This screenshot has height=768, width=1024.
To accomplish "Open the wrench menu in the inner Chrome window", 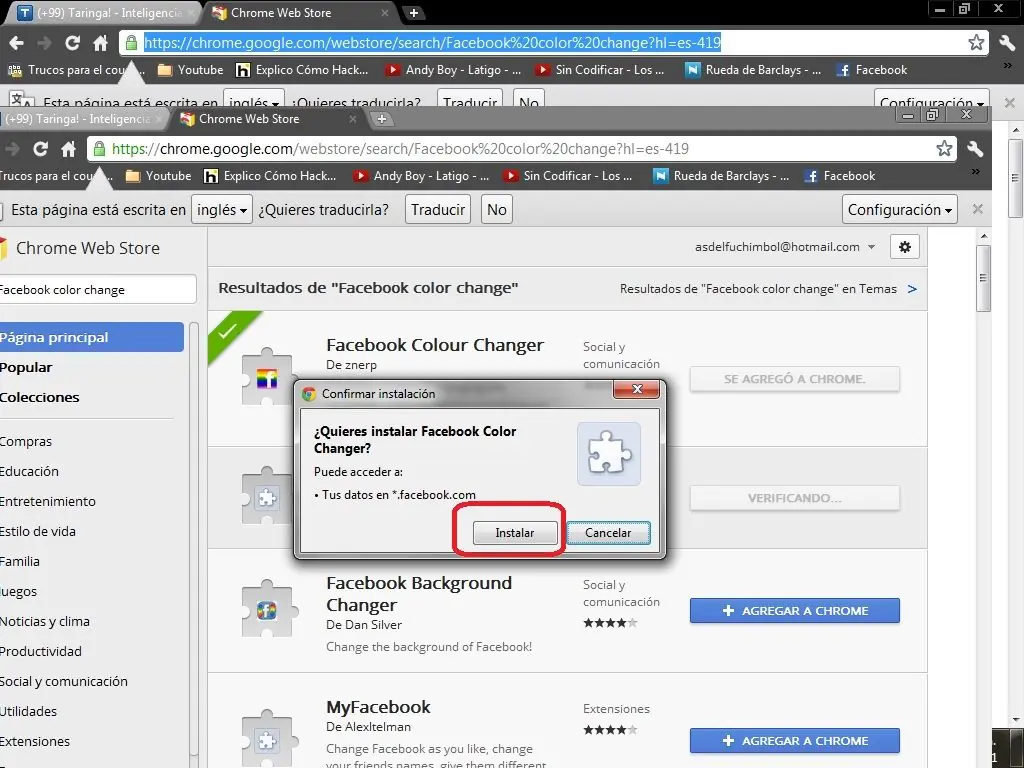I will point(975,149).
